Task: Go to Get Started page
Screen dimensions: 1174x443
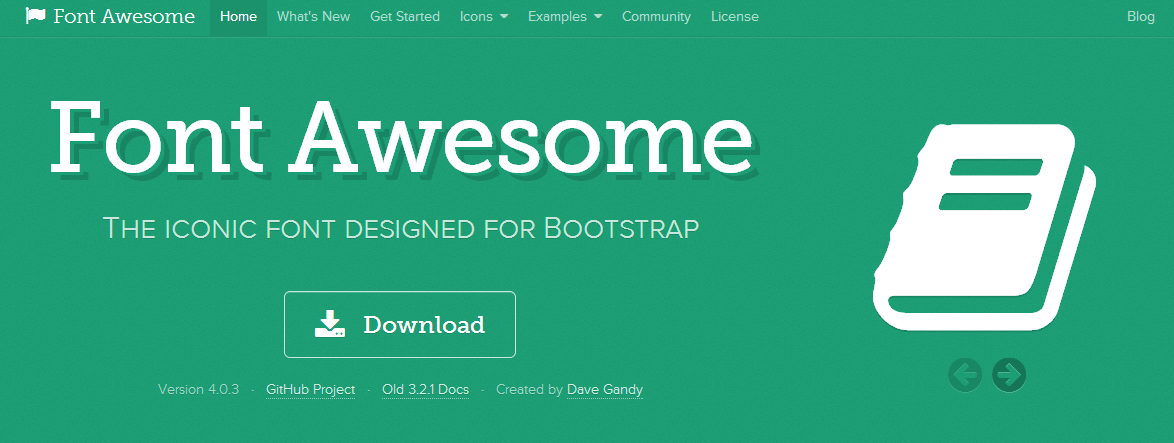Action: (x=405, y=16)
